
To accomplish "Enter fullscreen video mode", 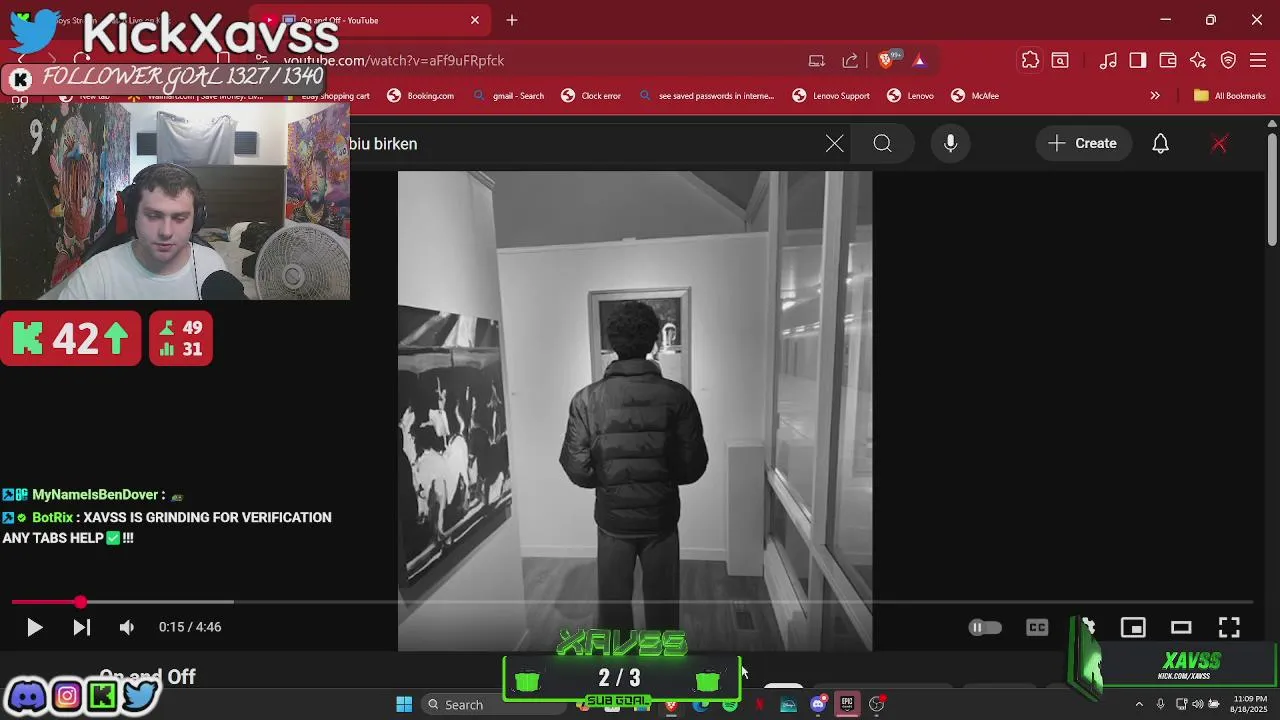I will [x=1229, y=627].
